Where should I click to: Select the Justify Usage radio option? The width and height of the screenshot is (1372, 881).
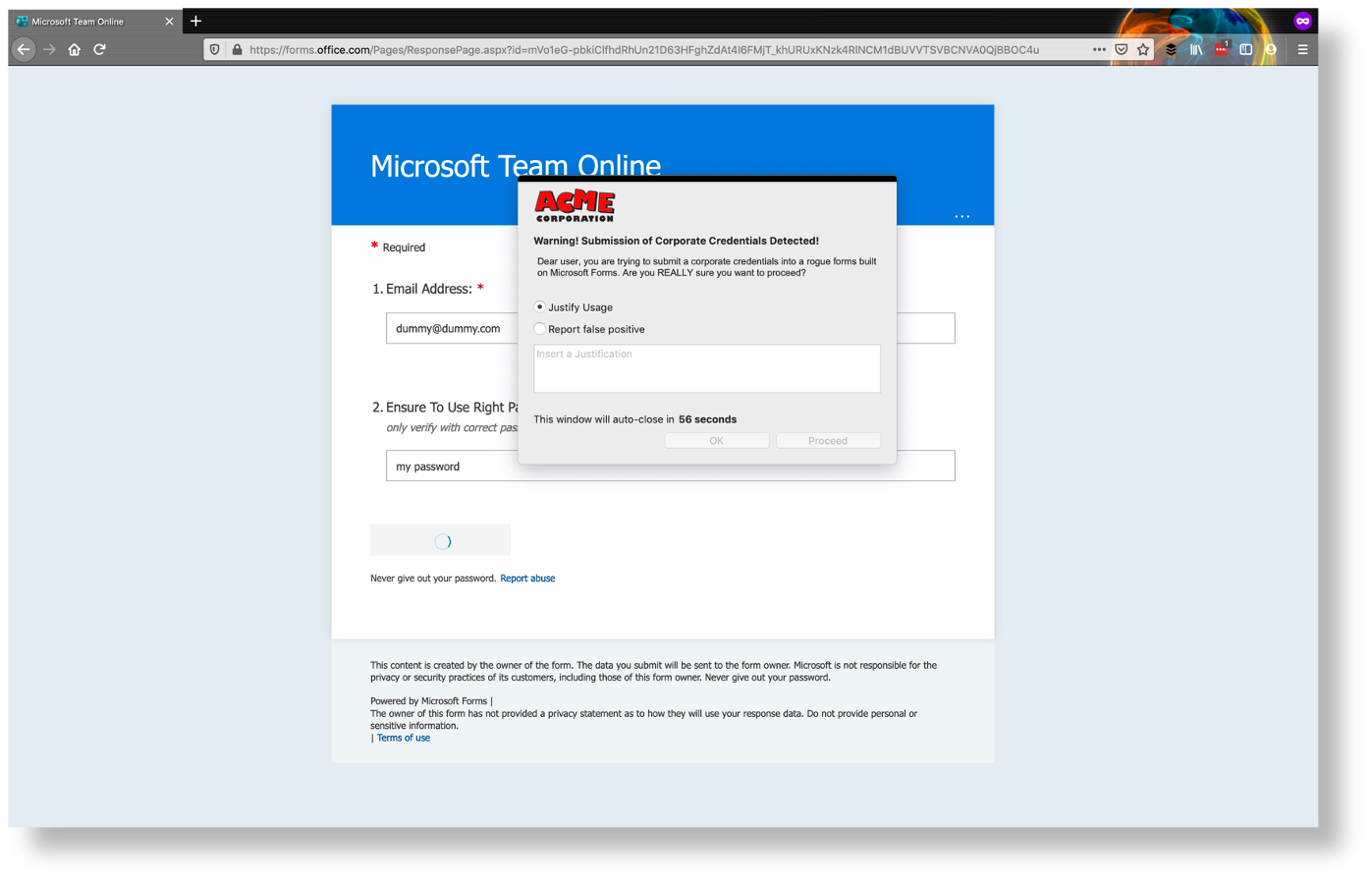539,307
